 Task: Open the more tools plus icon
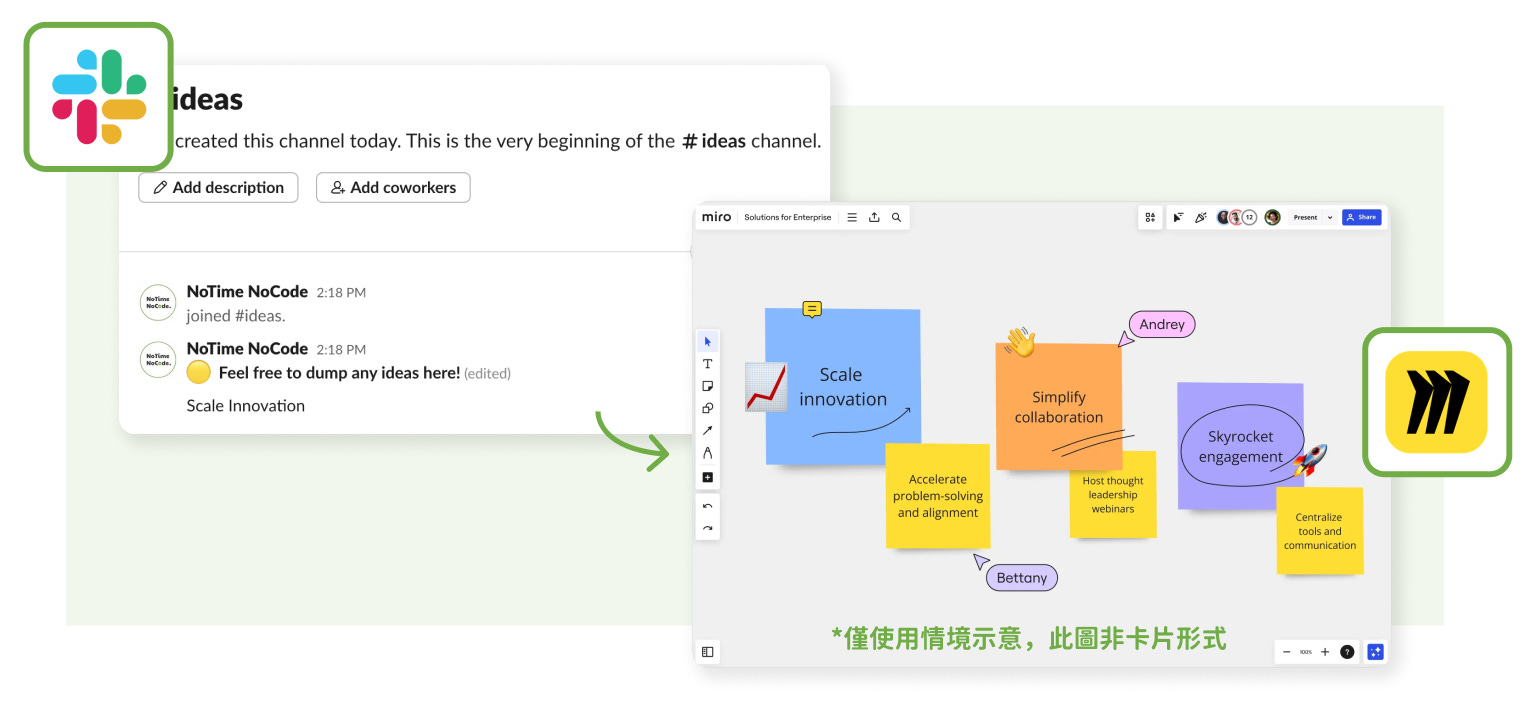point(707,477)
